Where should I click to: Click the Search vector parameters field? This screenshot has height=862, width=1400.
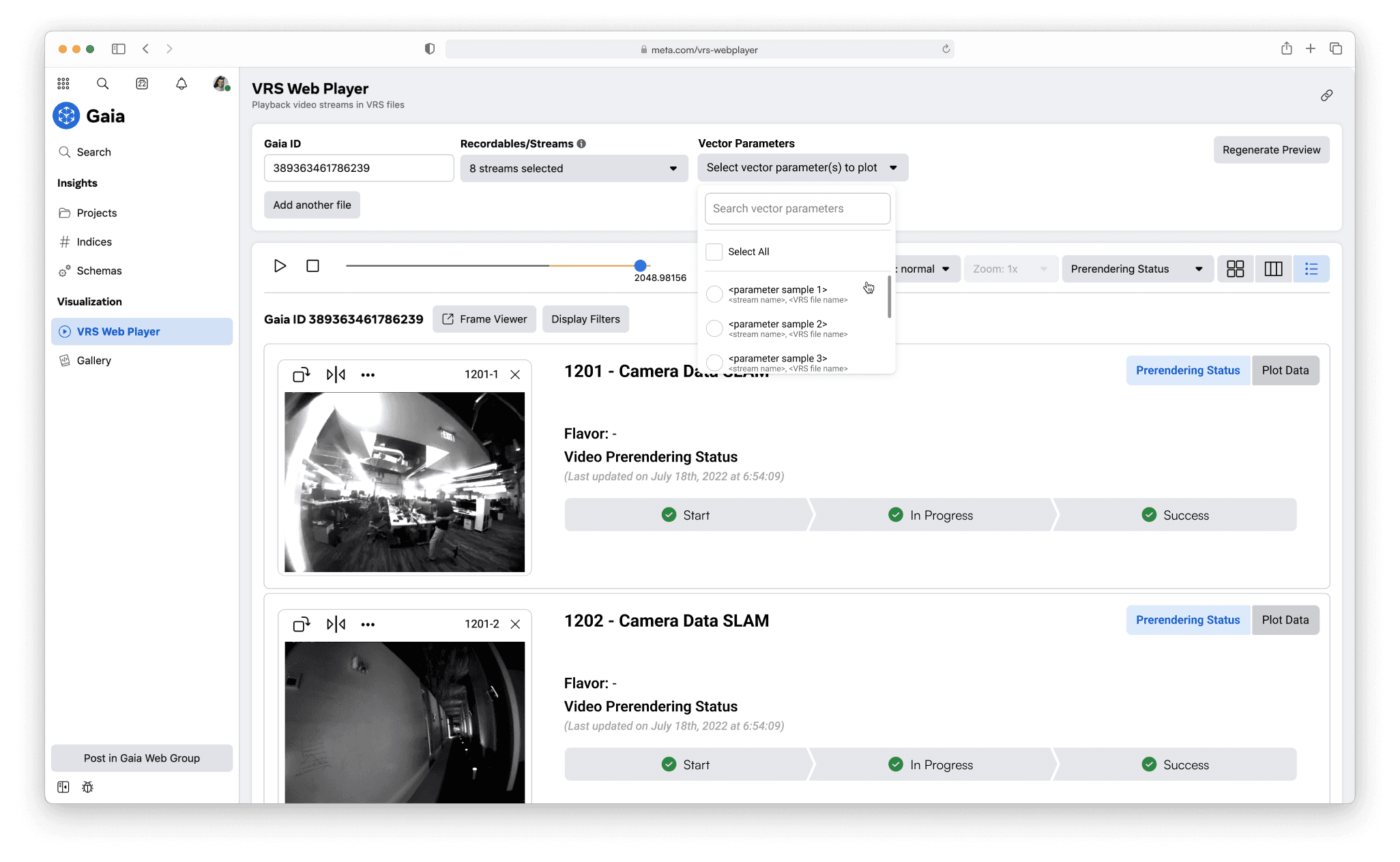(798, 209)
